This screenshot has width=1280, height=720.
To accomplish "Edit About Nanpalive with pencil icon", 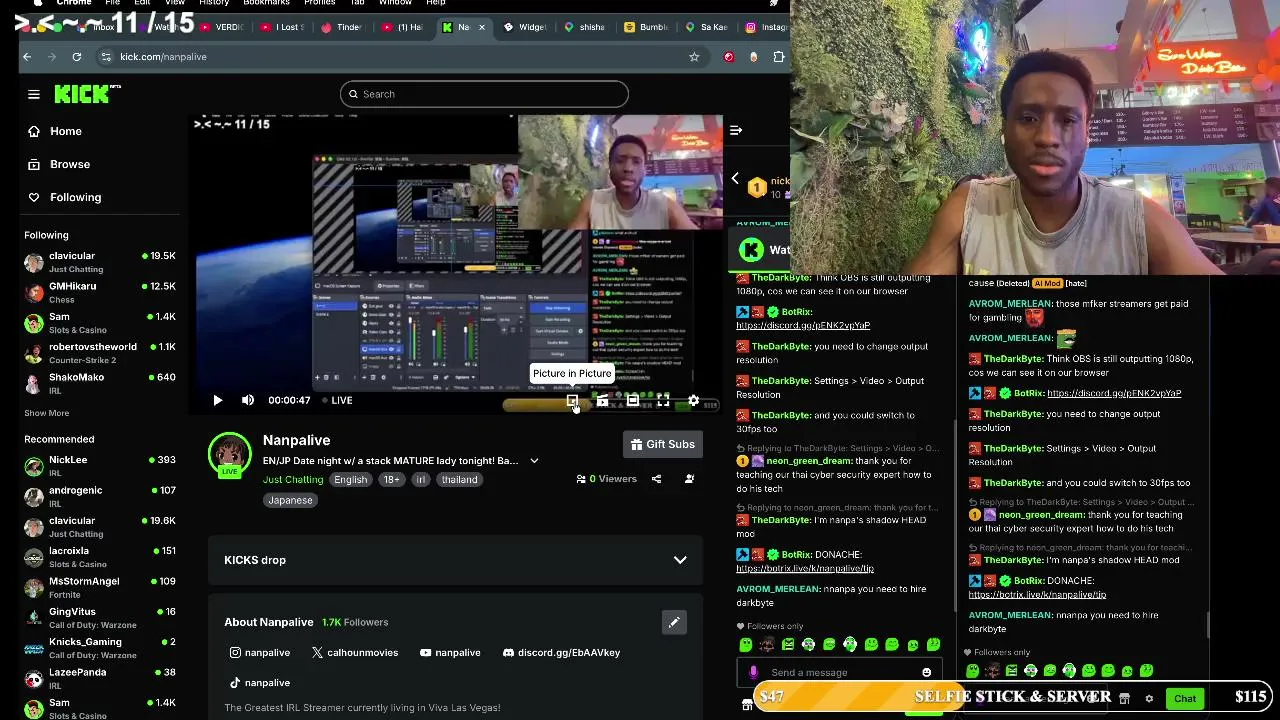I will click(x=674, y=622).
